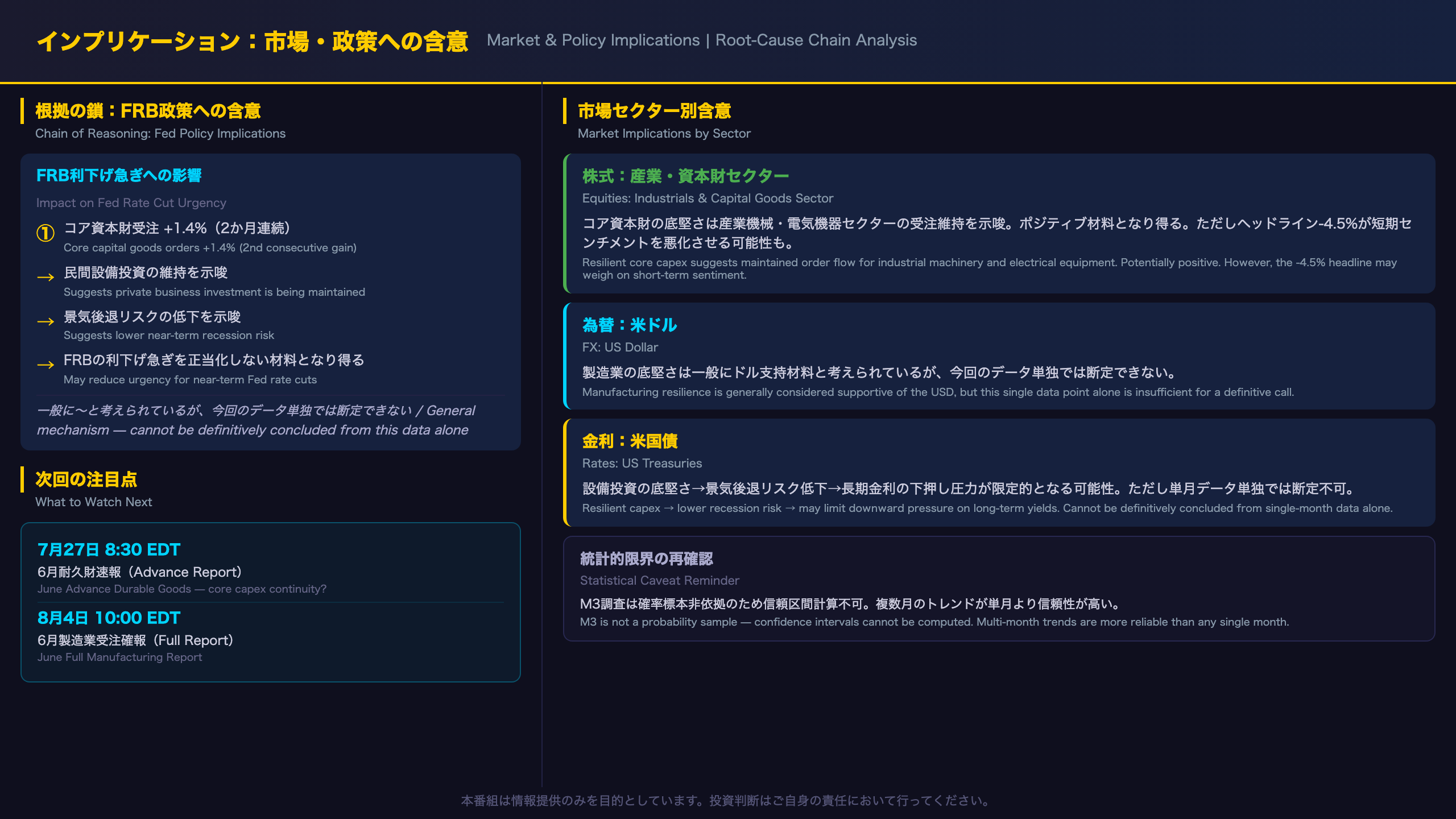Click Impact on Fed Rate Cut Urgency
The height and width of the screenshot is (819, 1456).
(x=131, y=203)
